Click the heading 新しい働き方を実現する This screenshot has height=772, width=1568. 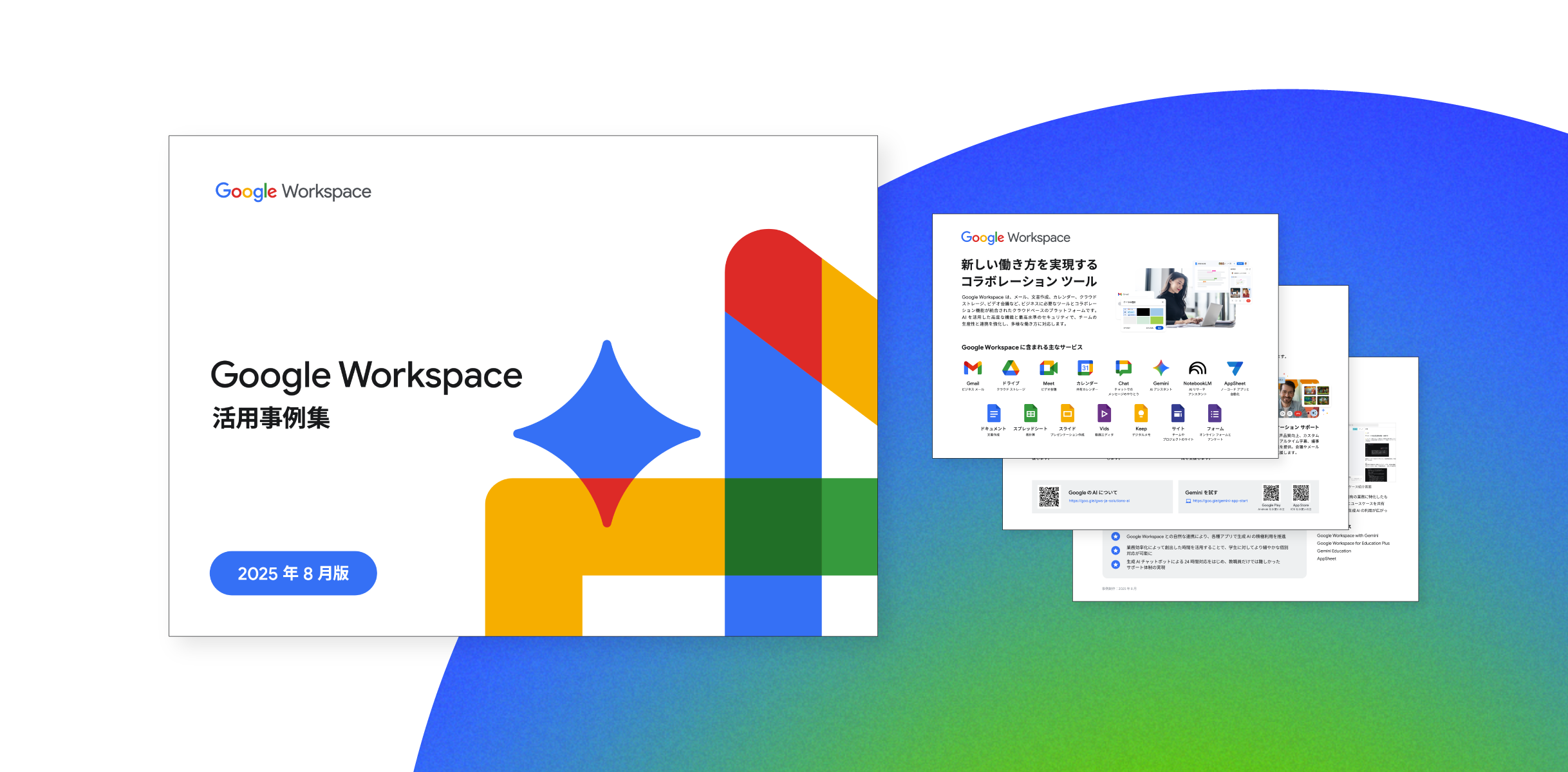[1029, 264]
